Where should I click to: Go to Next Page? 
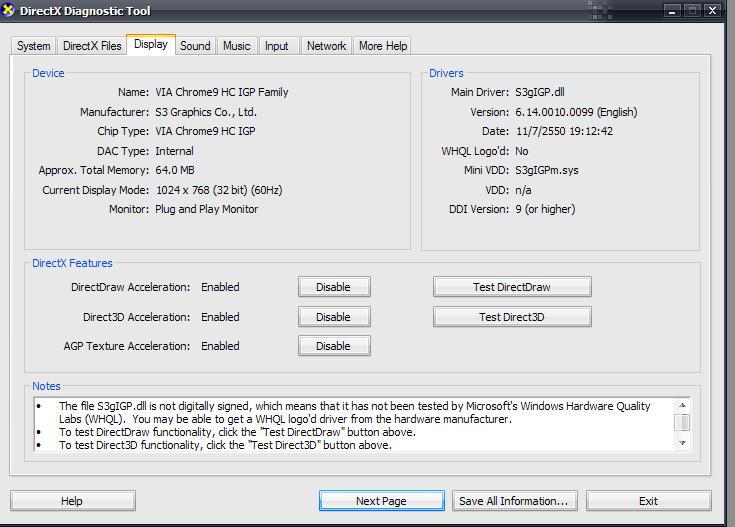click(x=381, y=501)
